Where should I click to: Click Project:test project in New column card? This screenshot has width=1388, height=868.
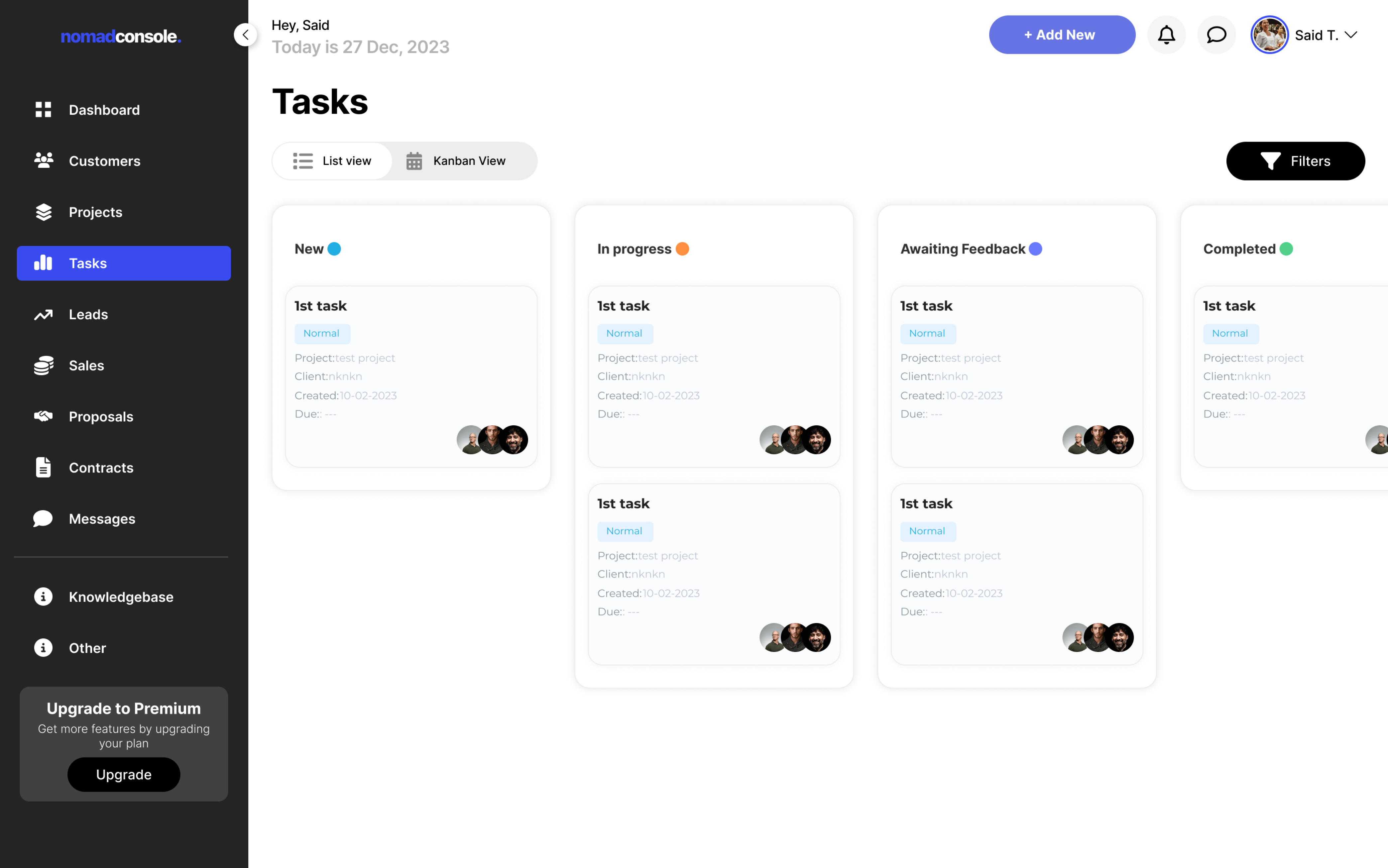[344, 358]
